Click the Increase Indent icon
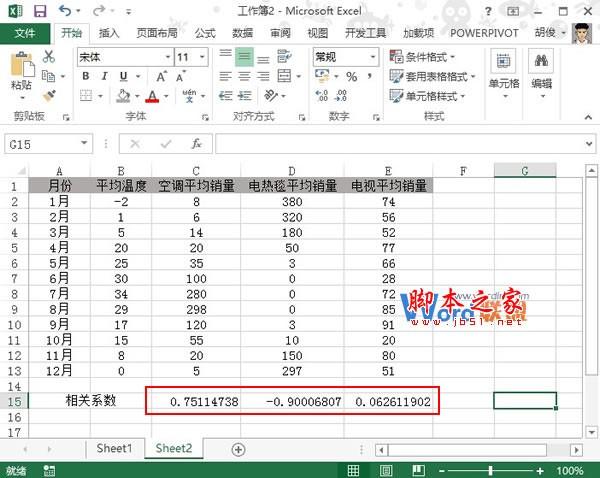Screen dimensions: 600x478 pos(244,96)
